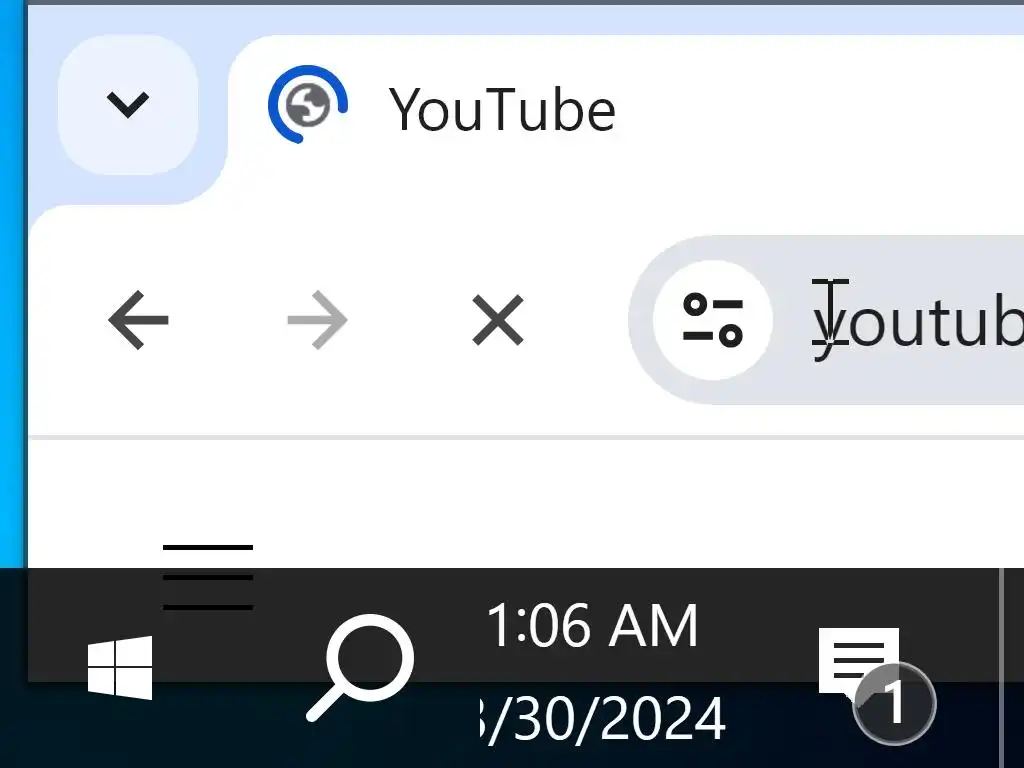View site information via the tune icon
1024x768 pixels.
click(x=713, y=320)
